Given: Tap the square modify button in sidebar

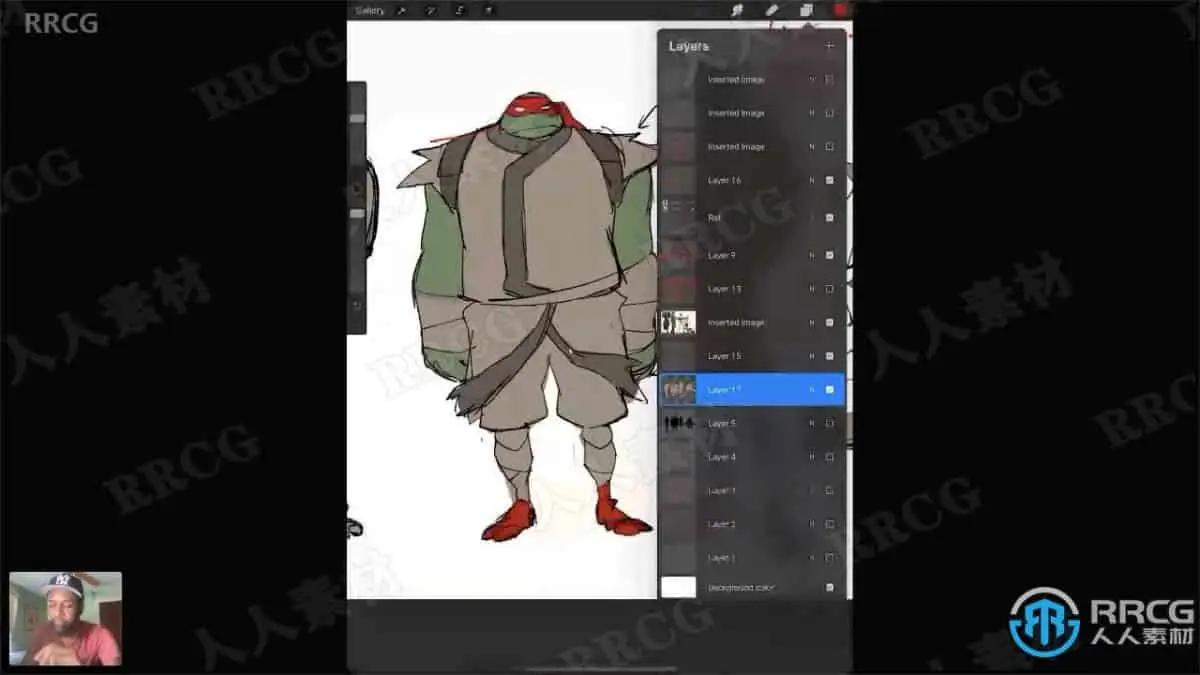Looking at the screenshot, I should [x=356, y=187].
